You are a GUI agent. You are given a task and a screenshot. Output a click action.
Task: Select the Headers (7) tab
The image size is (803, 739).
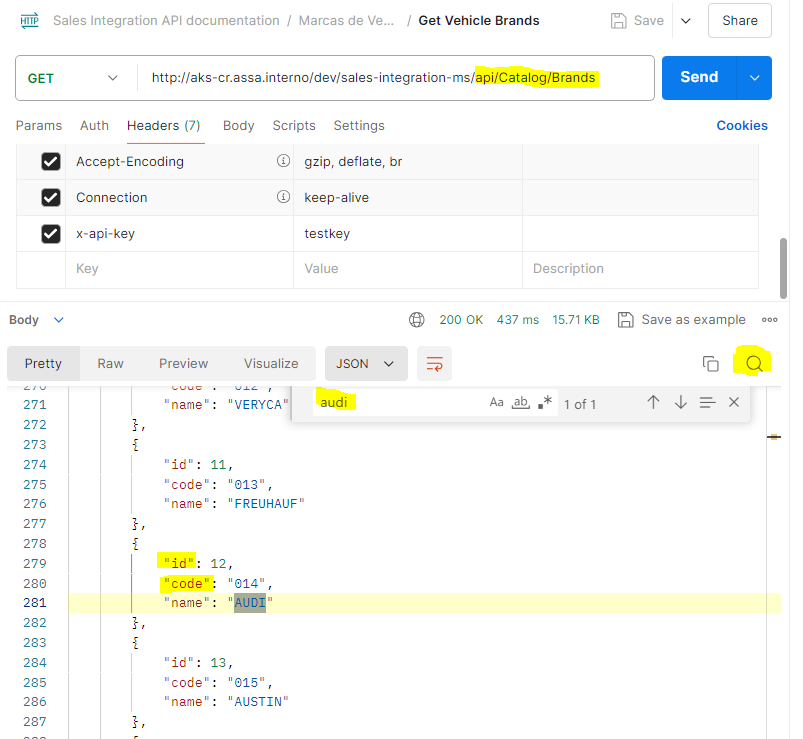tap(163, 125)
